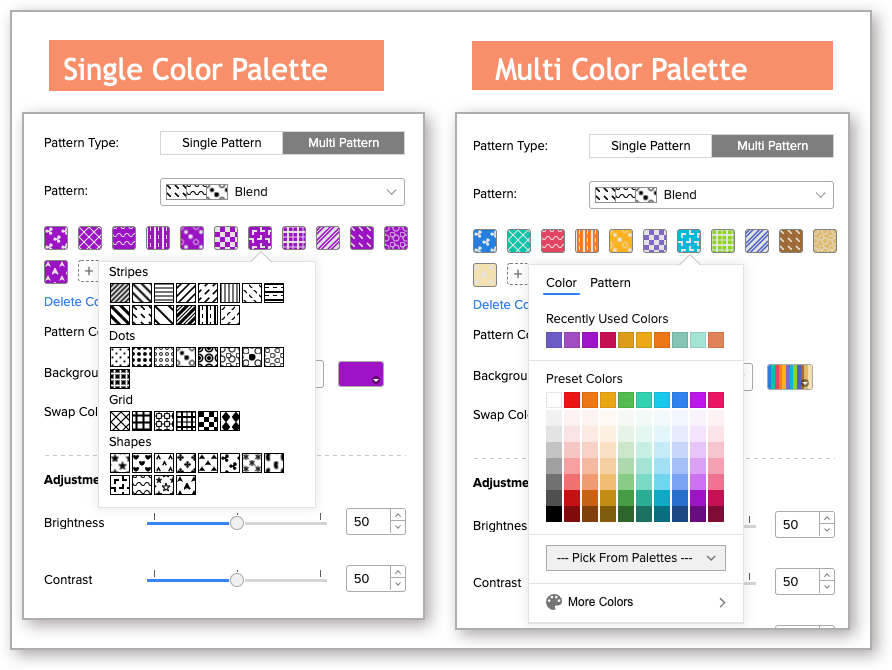Open the Blend pattern dropdown in the left panel
Screen dimensions: 892x670
coord(282,192)
